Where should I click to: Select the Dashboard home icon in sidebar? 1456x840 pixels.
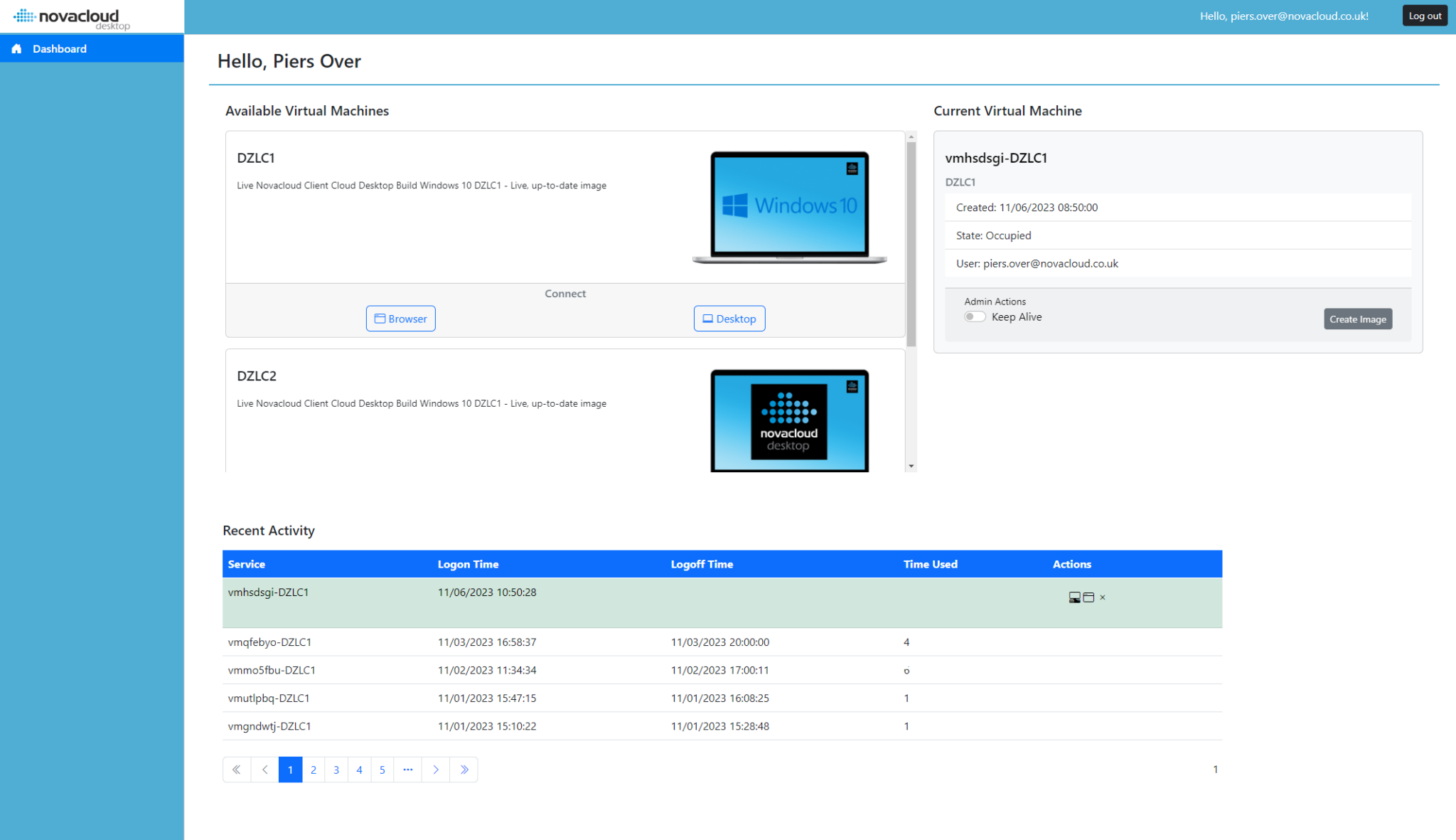pyautogui.click(x=16, y=48)
